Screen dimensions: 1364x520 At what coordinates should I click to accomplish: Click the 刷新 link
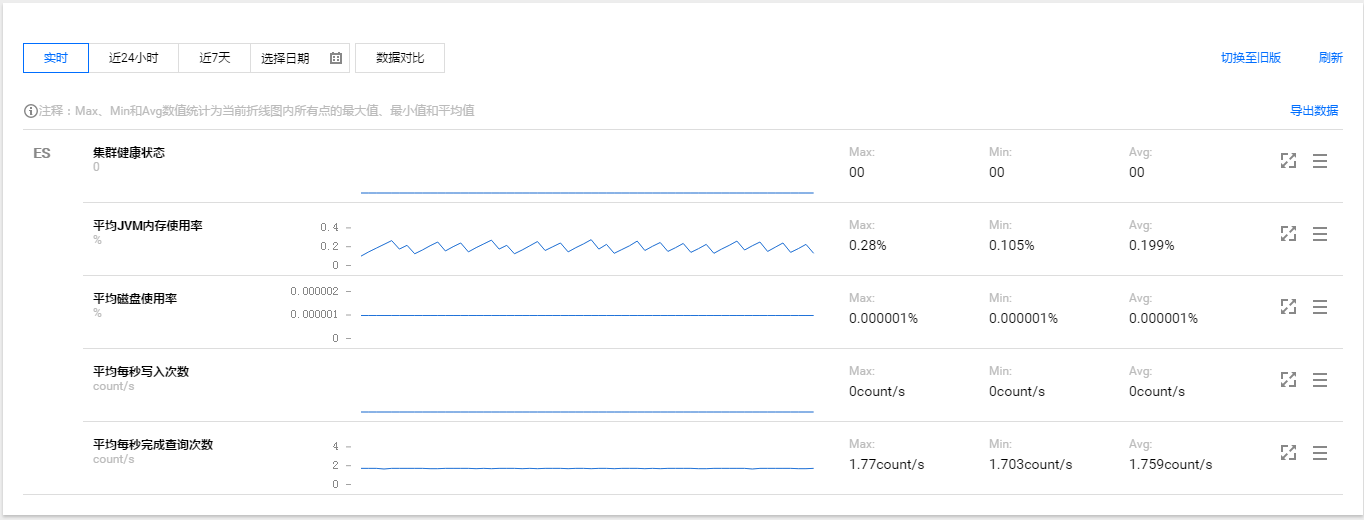point(1331,58)
